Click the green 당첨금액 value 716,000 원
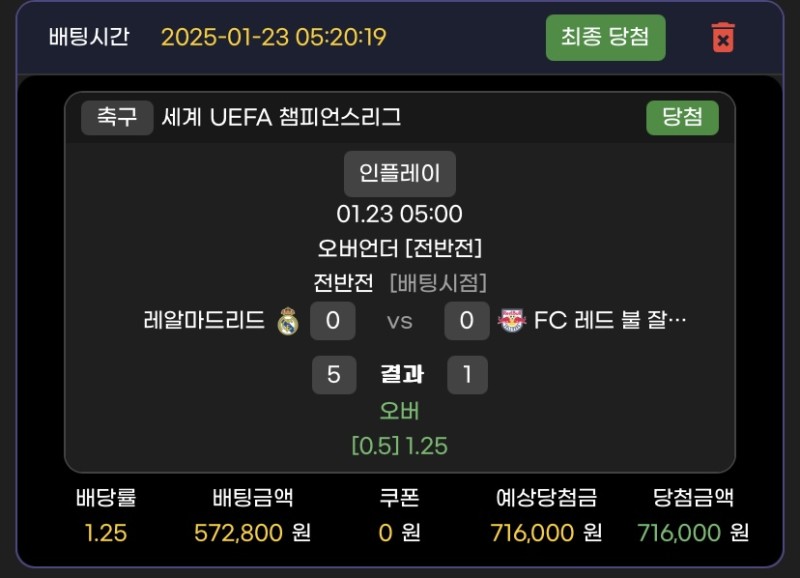 [x=693, y=533]
